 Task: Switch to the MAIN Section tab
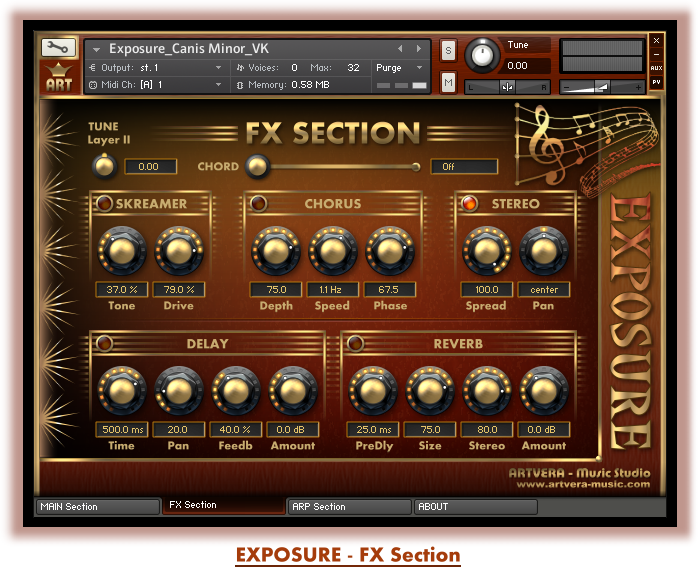tap(96, 507)
